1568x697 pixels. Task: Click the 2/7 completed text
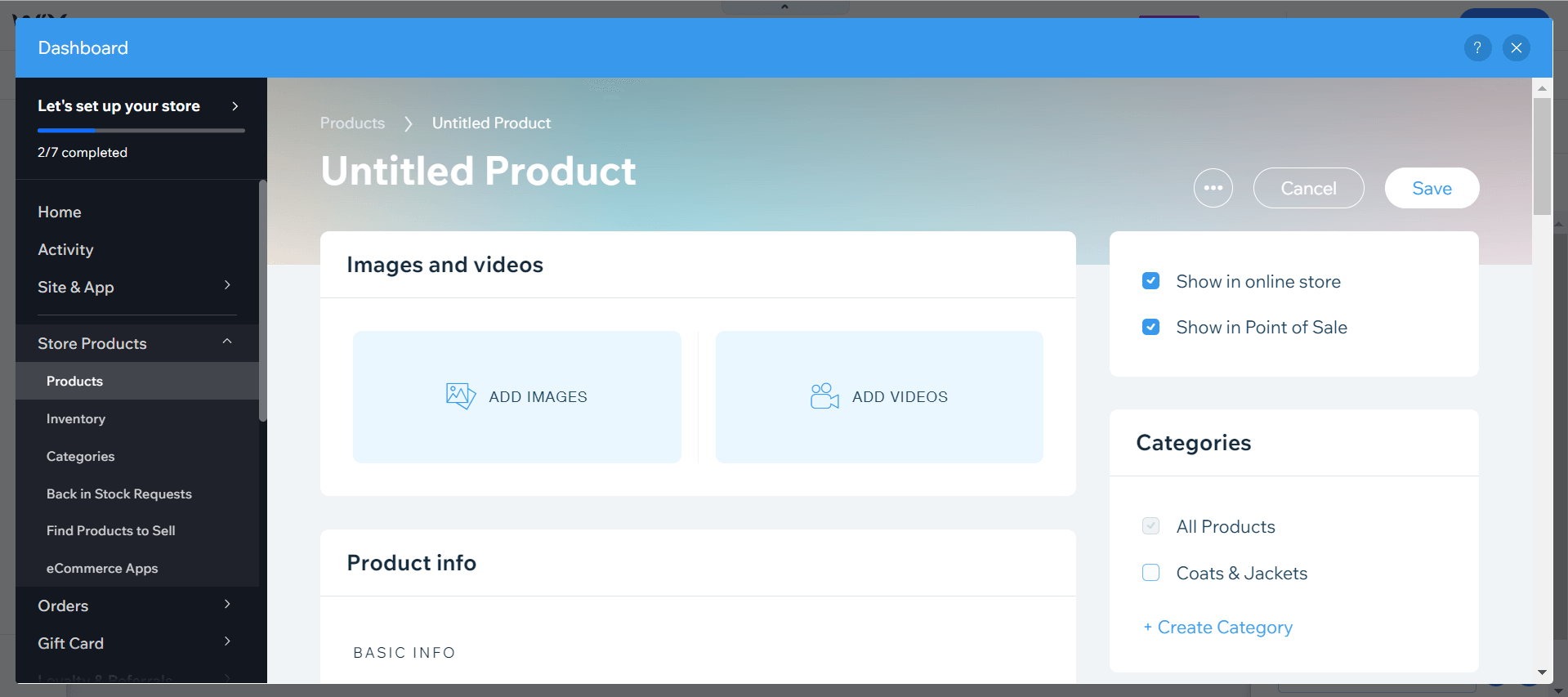pos(83,152)
